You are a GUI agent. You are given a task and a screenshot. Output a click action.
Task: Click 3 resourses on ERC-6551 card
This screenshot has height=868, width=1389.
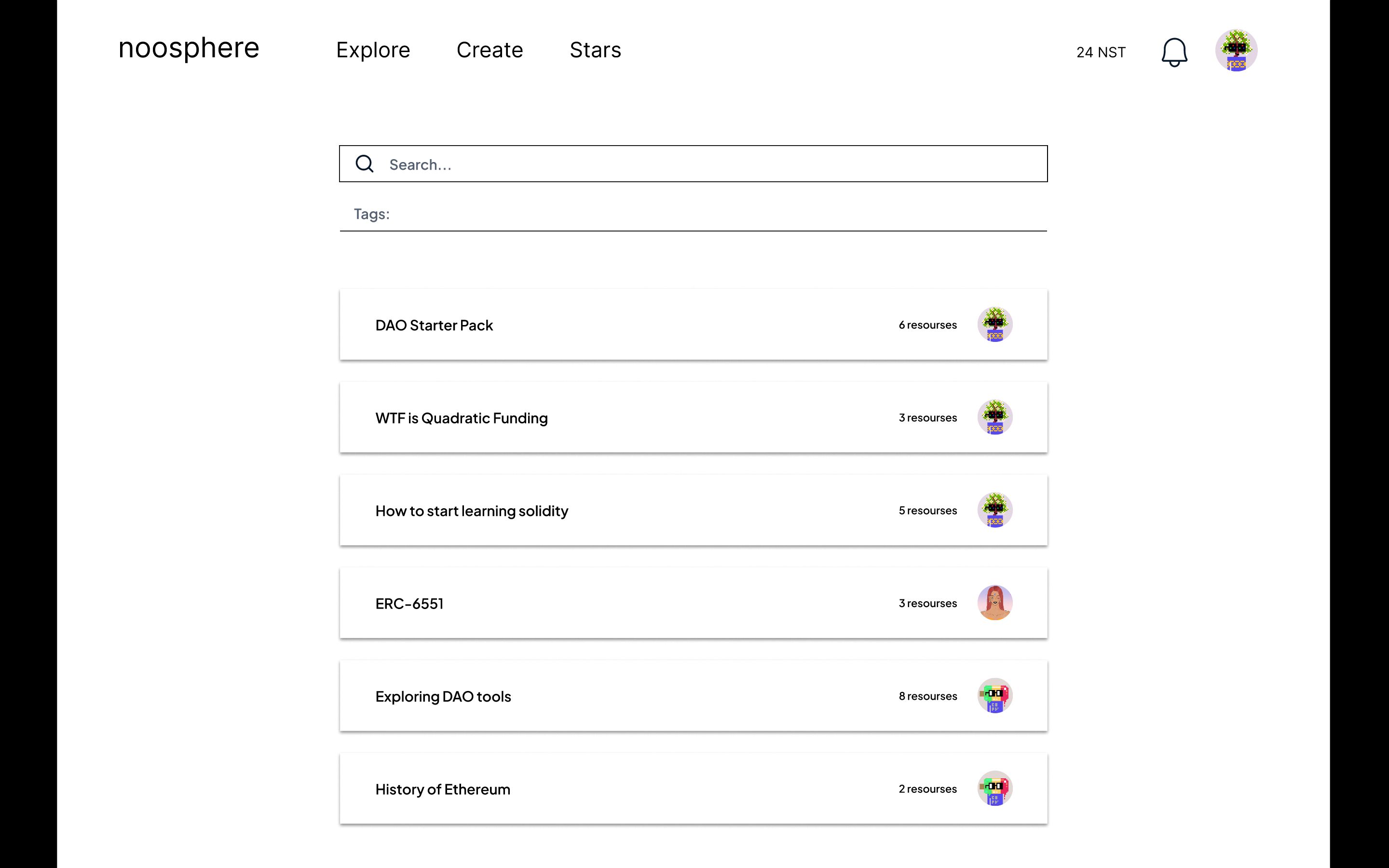(927, 603)
